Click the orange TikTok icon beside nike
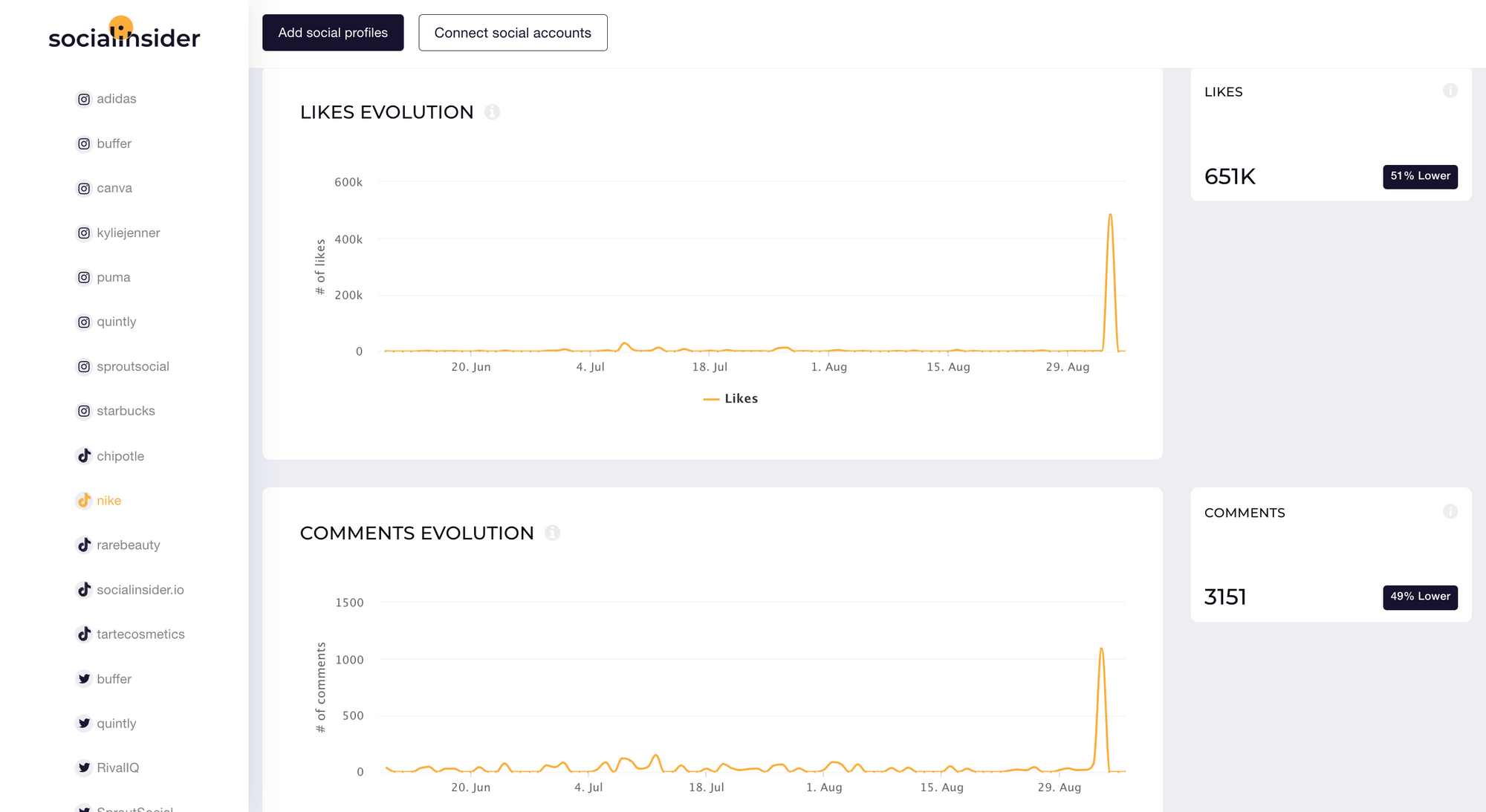Screen dimensions: 1486x812 click(84, 500)
